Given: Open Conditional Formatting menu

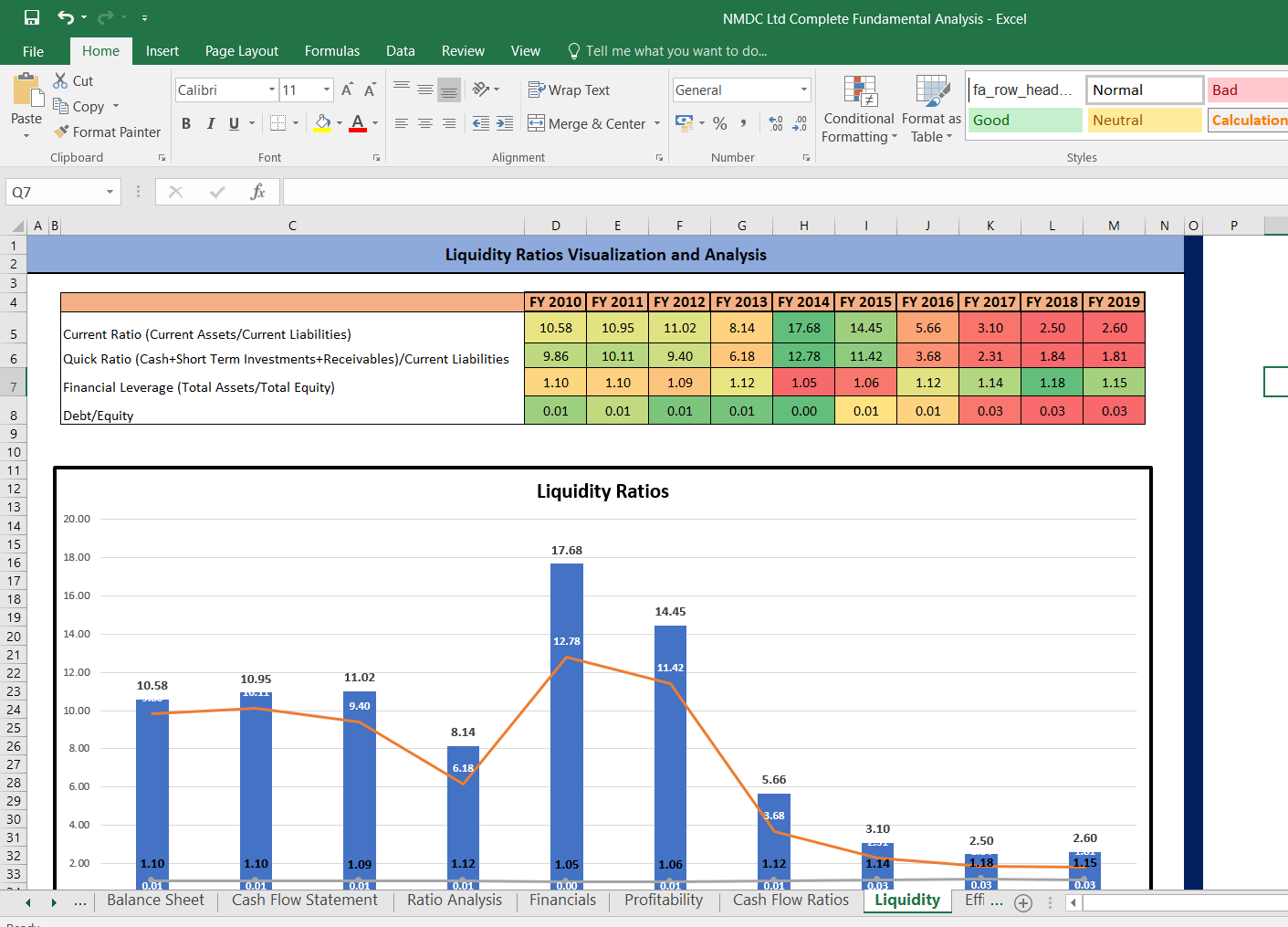Looking at the screenshot, I should tap(859, 110).
